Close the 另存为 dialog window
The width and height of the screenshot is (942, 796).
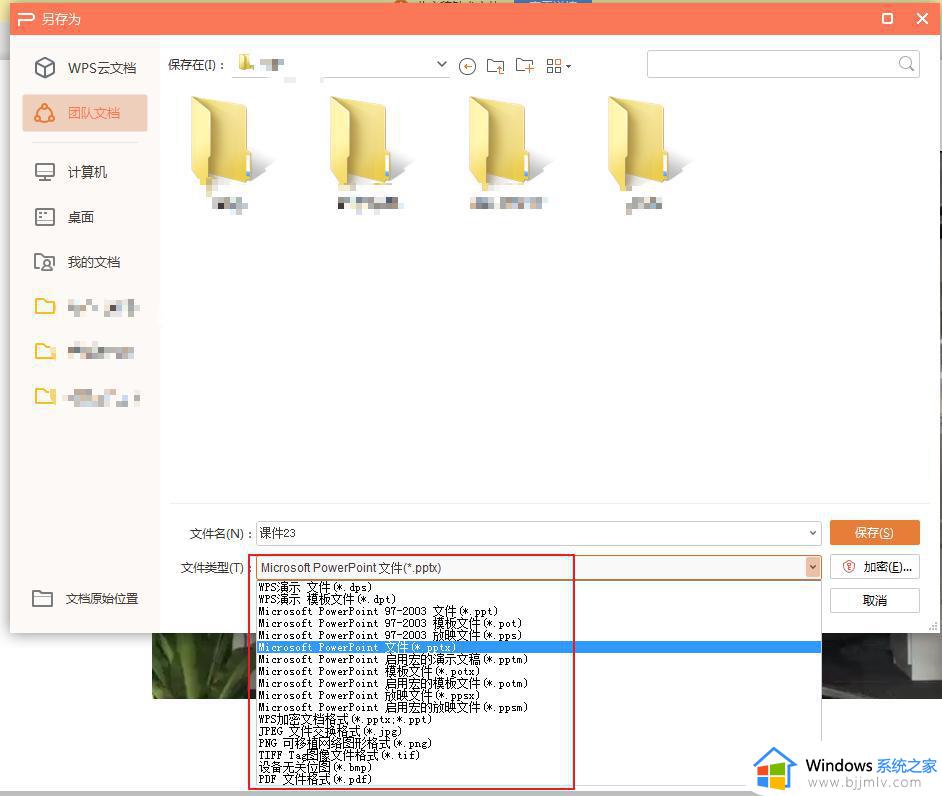click(x=922, y=19)
